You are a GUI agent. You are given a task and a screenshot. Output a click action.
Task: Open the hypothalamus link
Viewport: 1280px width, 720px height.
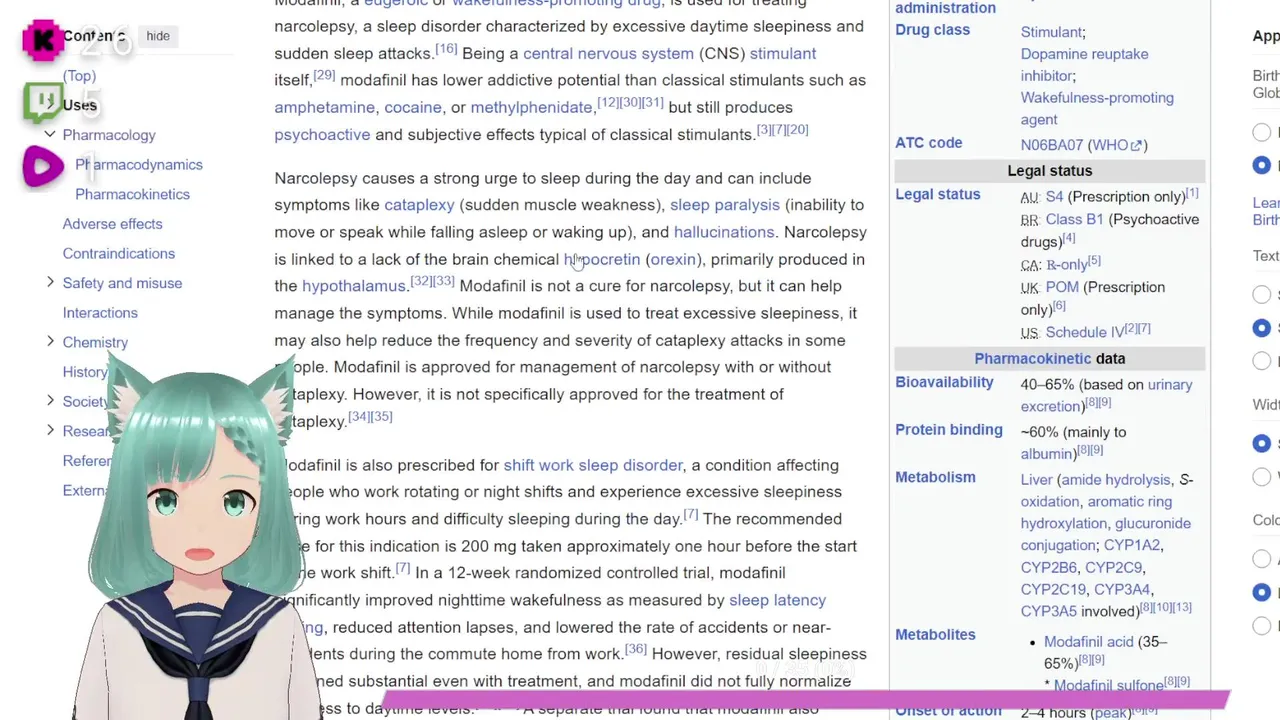(354, 286)
